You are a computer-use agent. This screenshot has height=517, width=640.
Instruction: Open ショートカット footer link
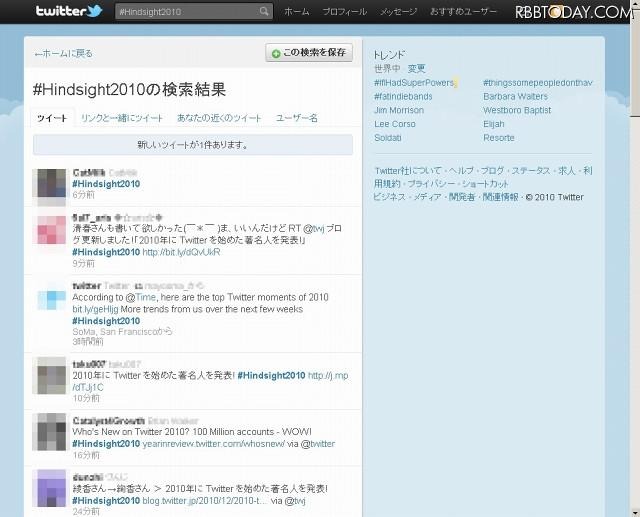point(485,184)
